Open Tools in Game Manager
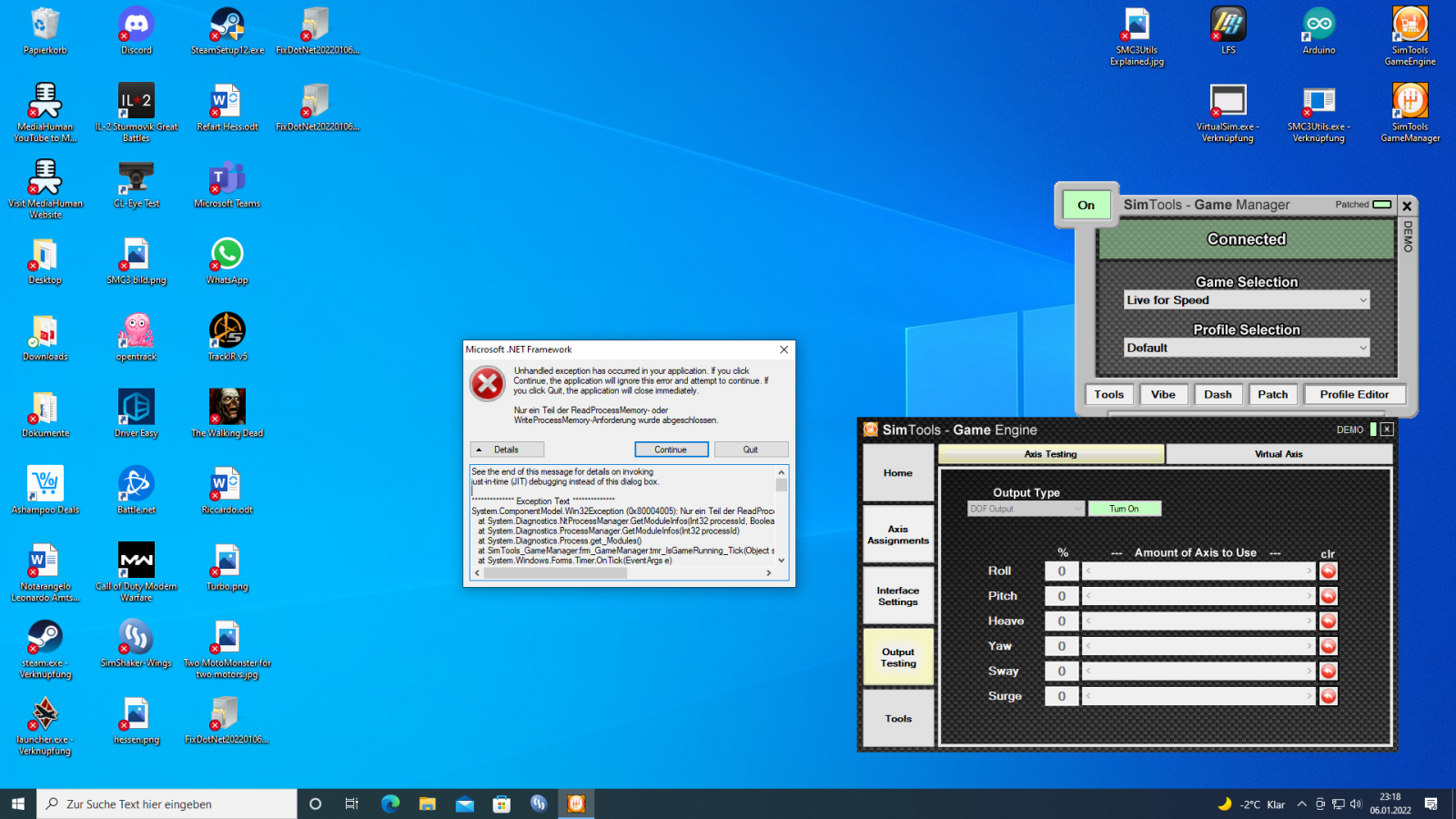This screenshot has height=819, width=1456. tap(1108, 394)
